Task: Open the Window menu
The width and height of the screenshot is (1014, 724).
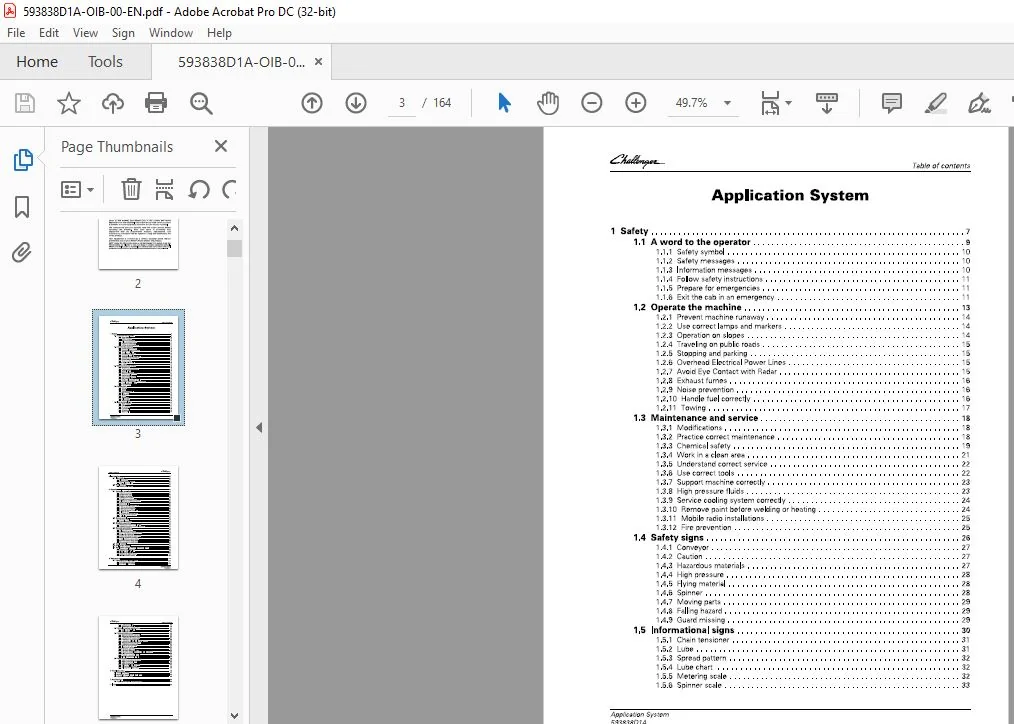Action: tap(171, 32)
